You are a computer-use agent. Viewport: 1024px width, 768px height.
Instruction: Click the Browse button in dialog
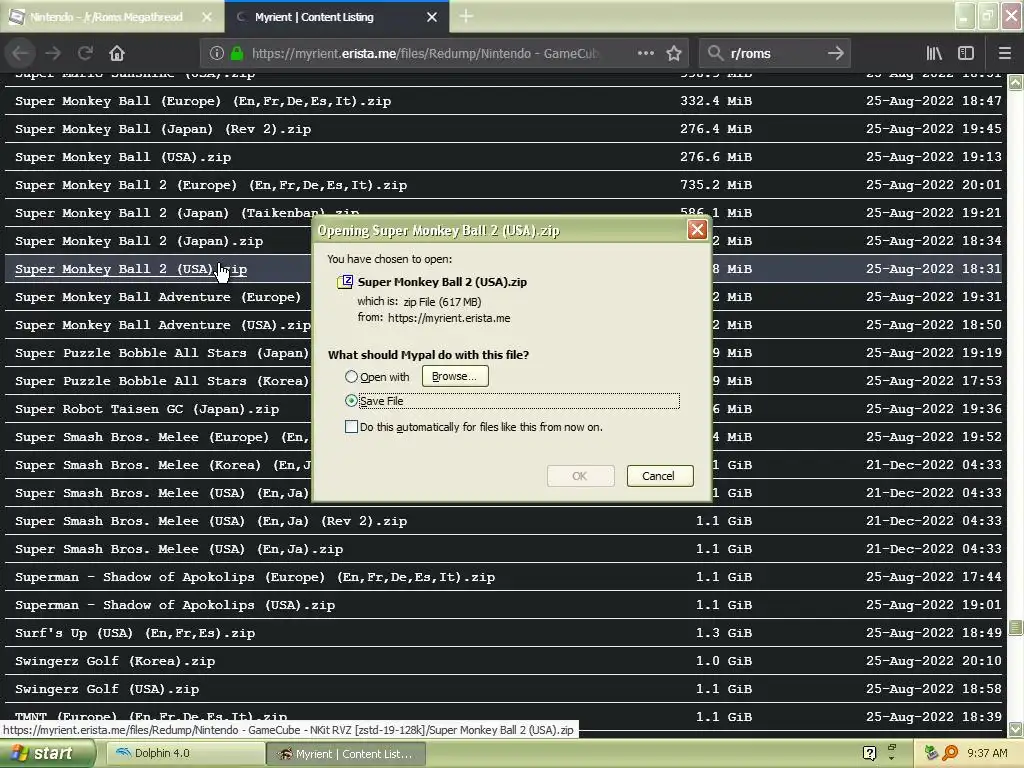(x=455, y=376)
